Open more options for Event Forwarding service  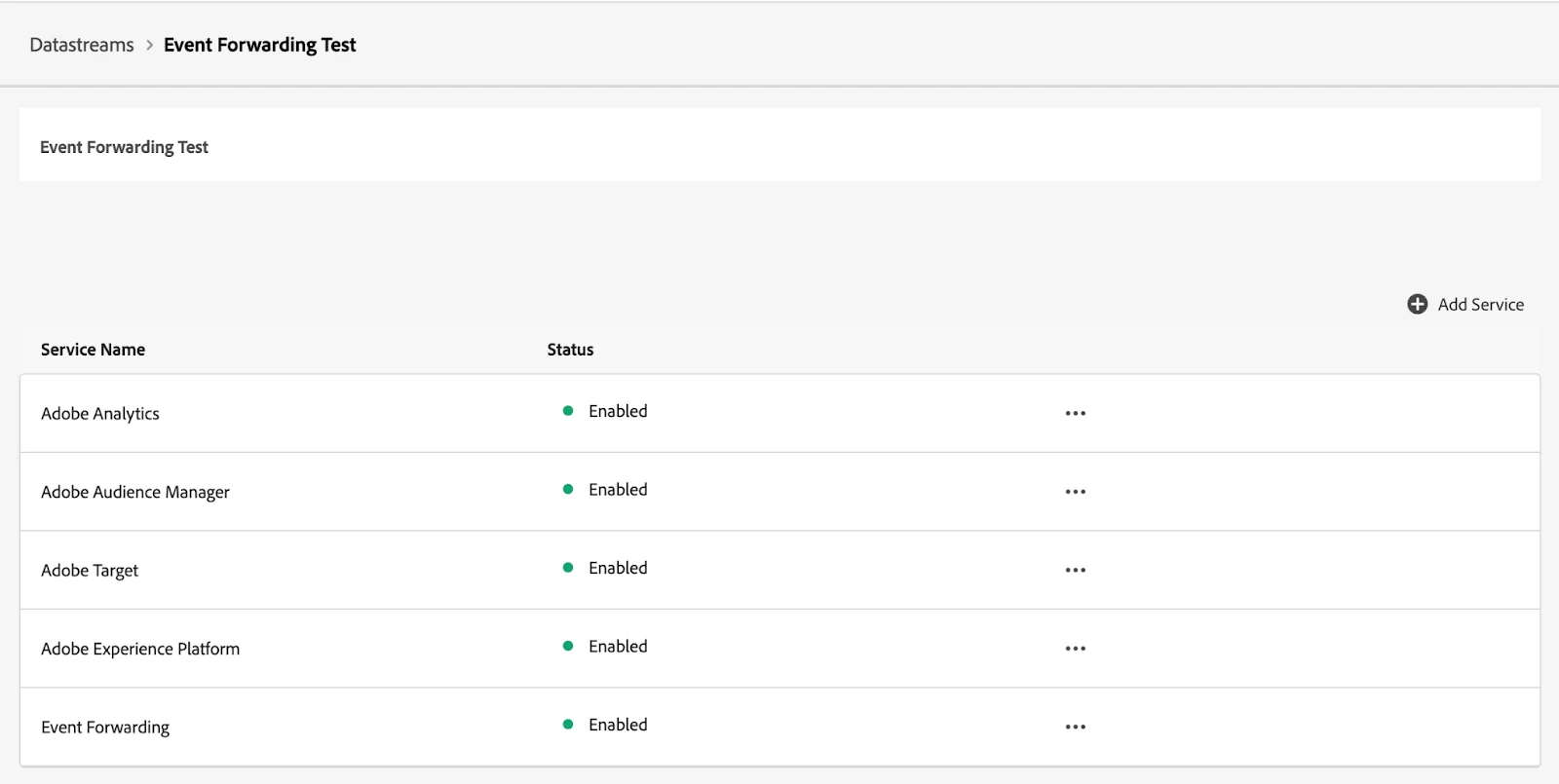(1075, 727)
